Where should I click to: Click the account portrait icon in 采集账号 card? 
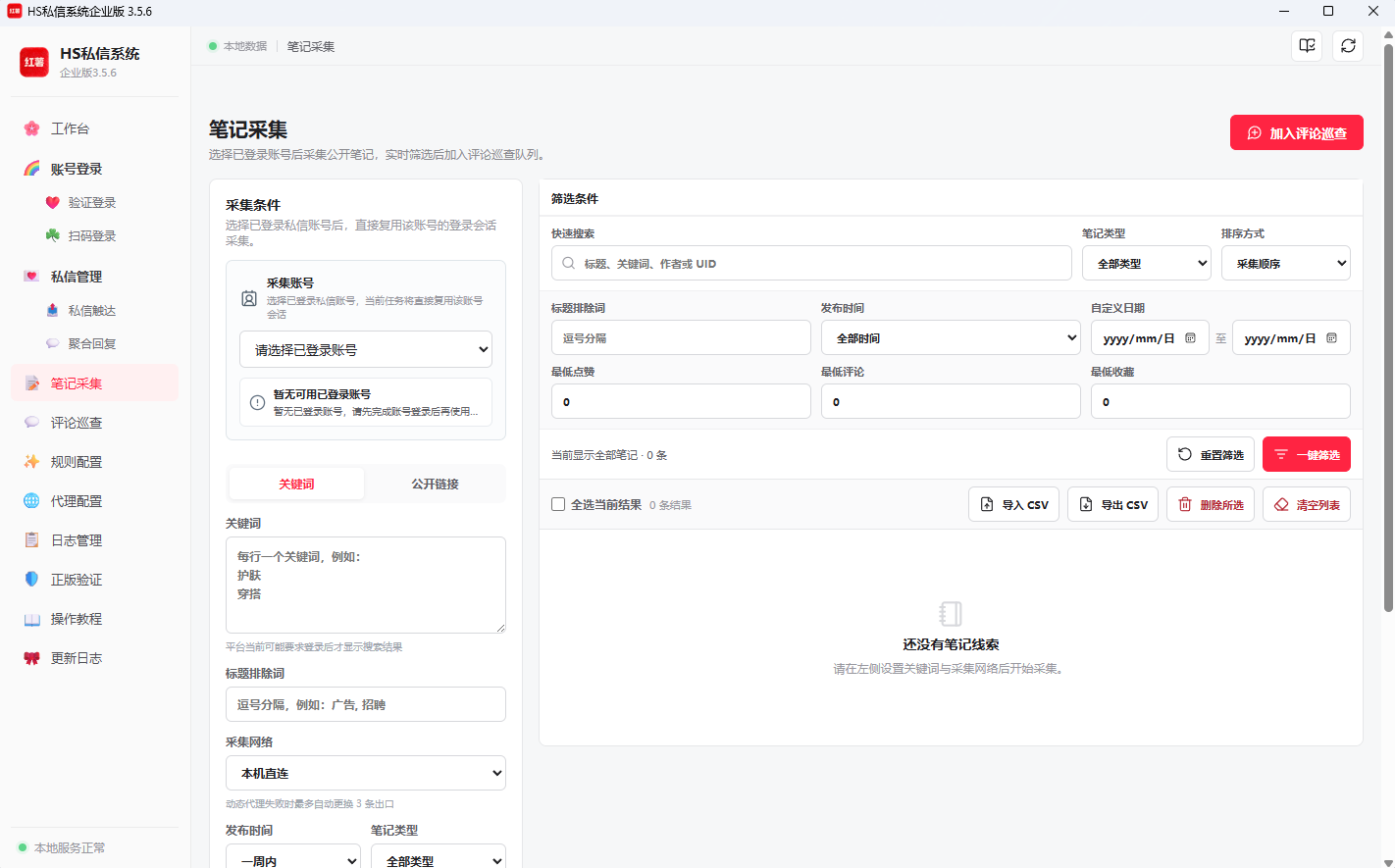click(x=249, y=298)
